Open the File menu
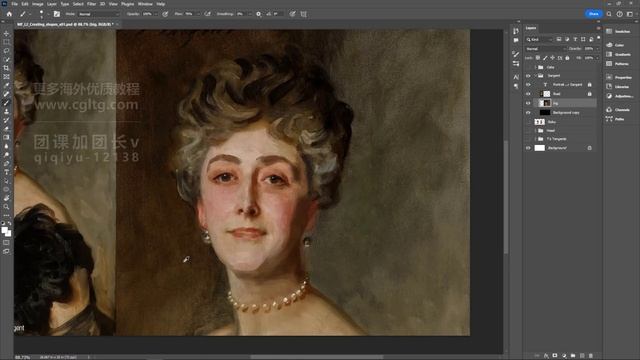The width and height of the screenshot is (640, 360). tap(15, 4)
